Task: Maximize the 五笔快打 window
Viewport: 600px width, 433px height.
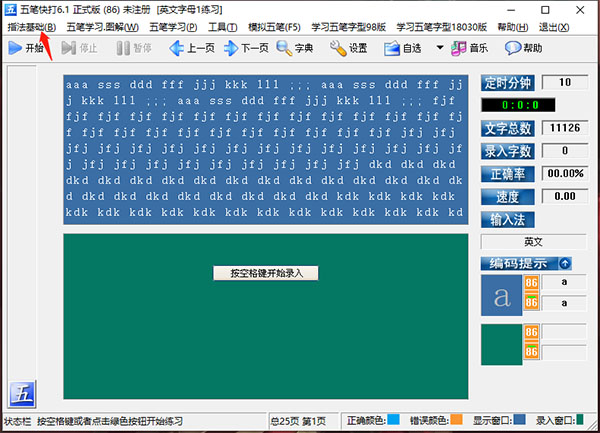Action: [x=545, y=10]
